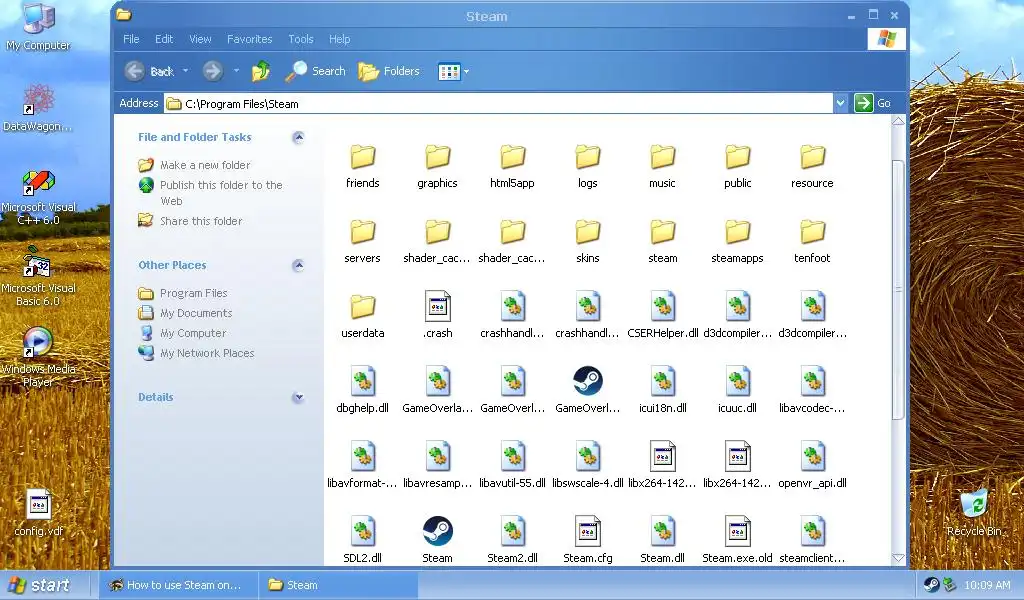The image size is (1024, 600).
Task: Select the .crash file
Action: [438, 317]
